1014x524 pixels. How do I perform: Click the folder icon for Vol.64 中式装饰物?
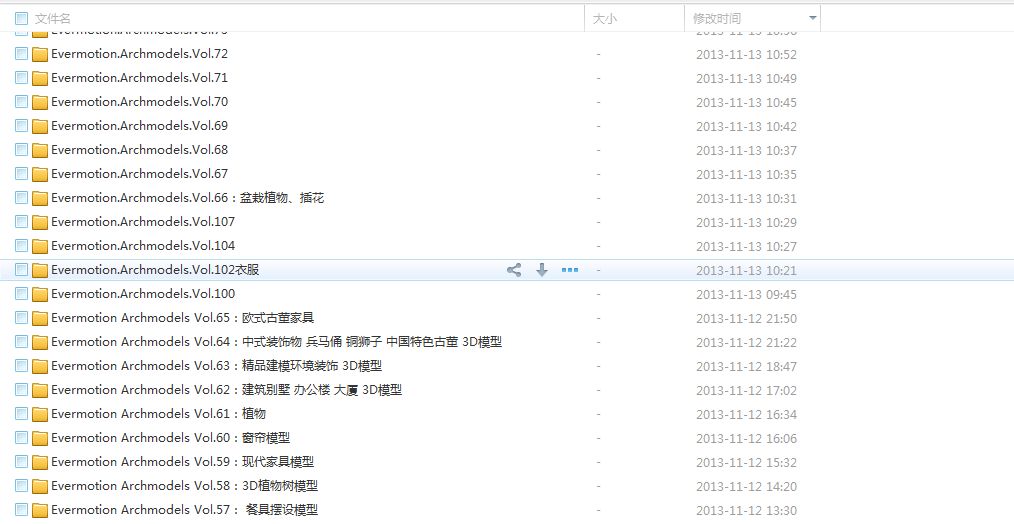[x=40, y=342]
